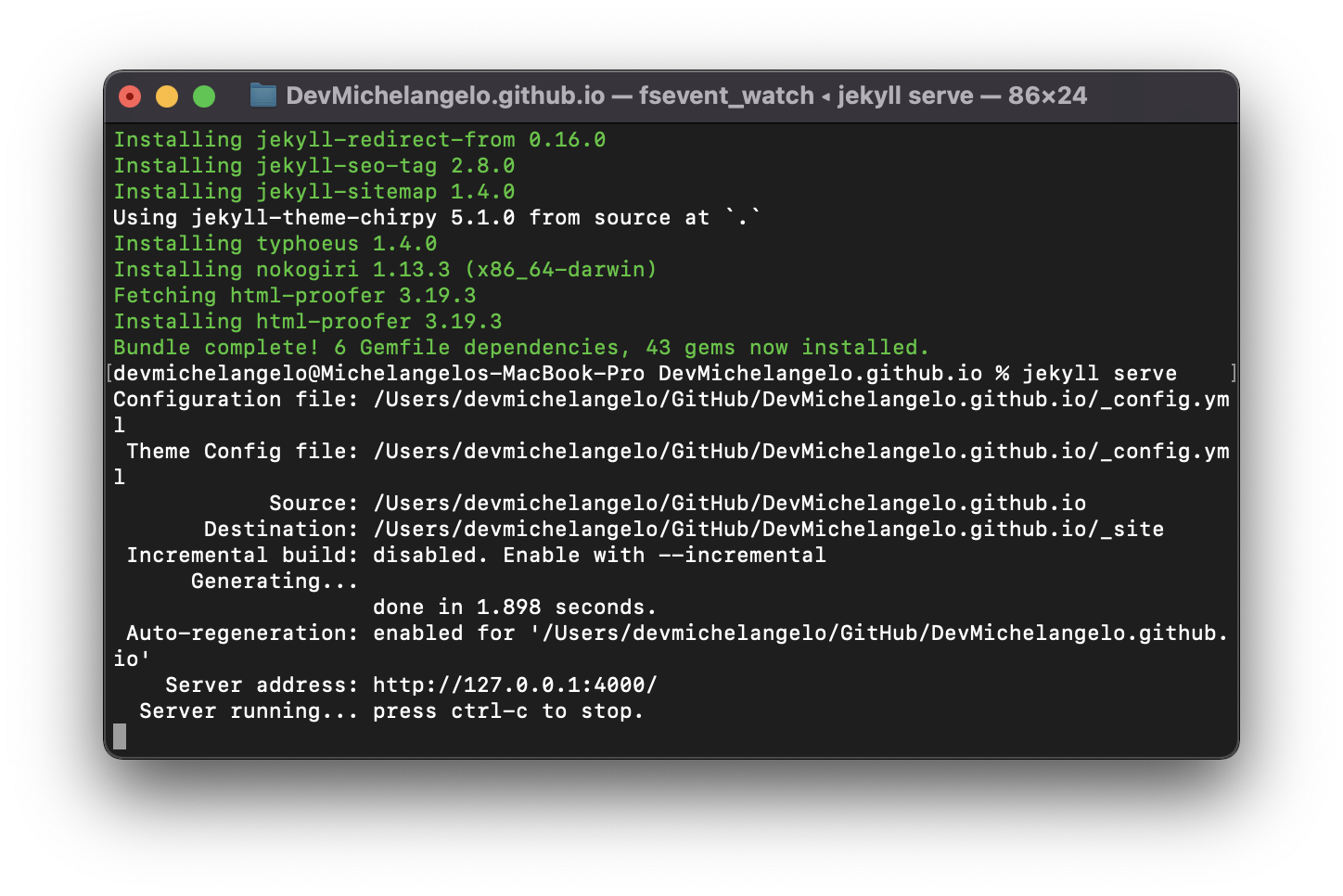The image size is (1343, 896).
Task: Click the window title DevMichelangelo.github.io
Action: 445,95
